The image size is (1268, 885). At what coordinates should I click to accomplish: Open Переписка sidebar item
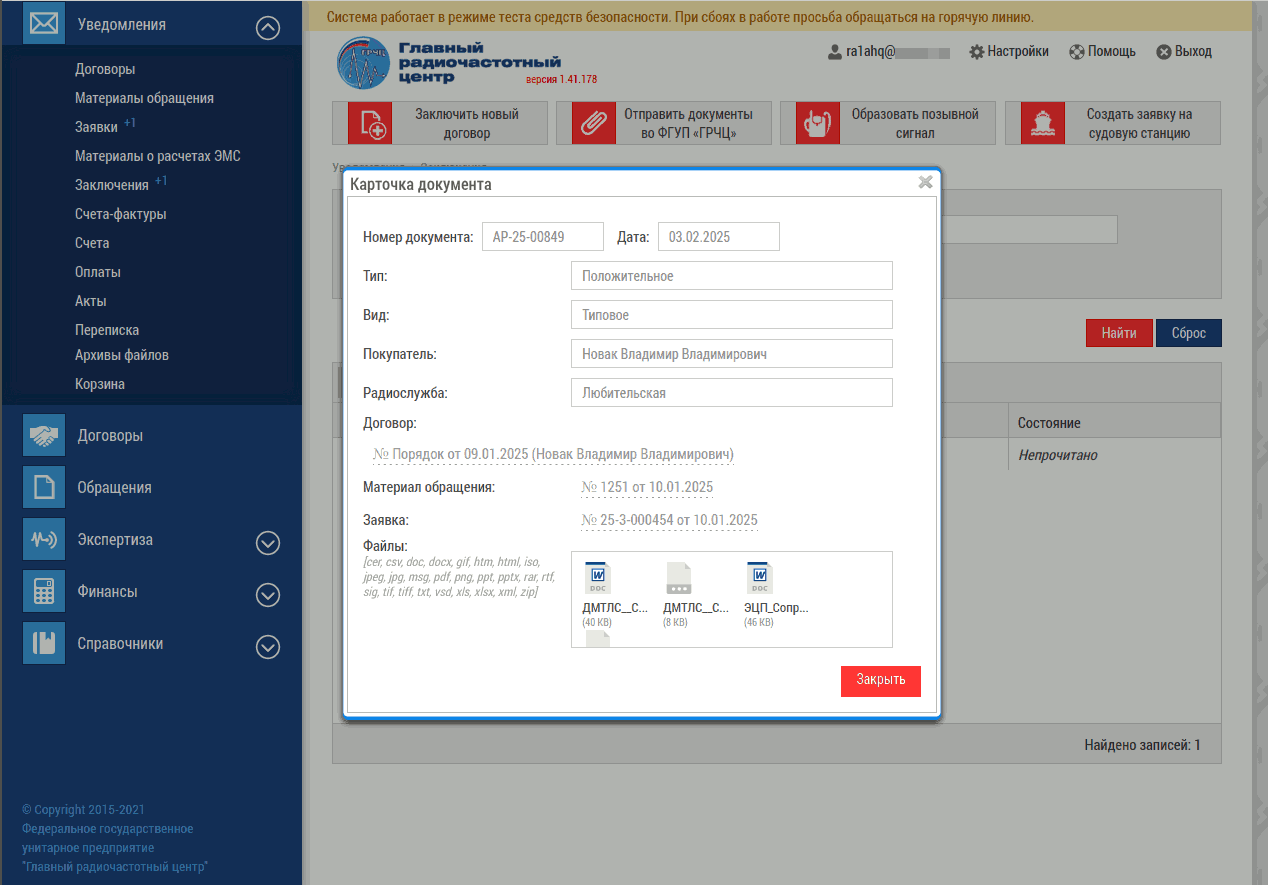pos(107,330)
